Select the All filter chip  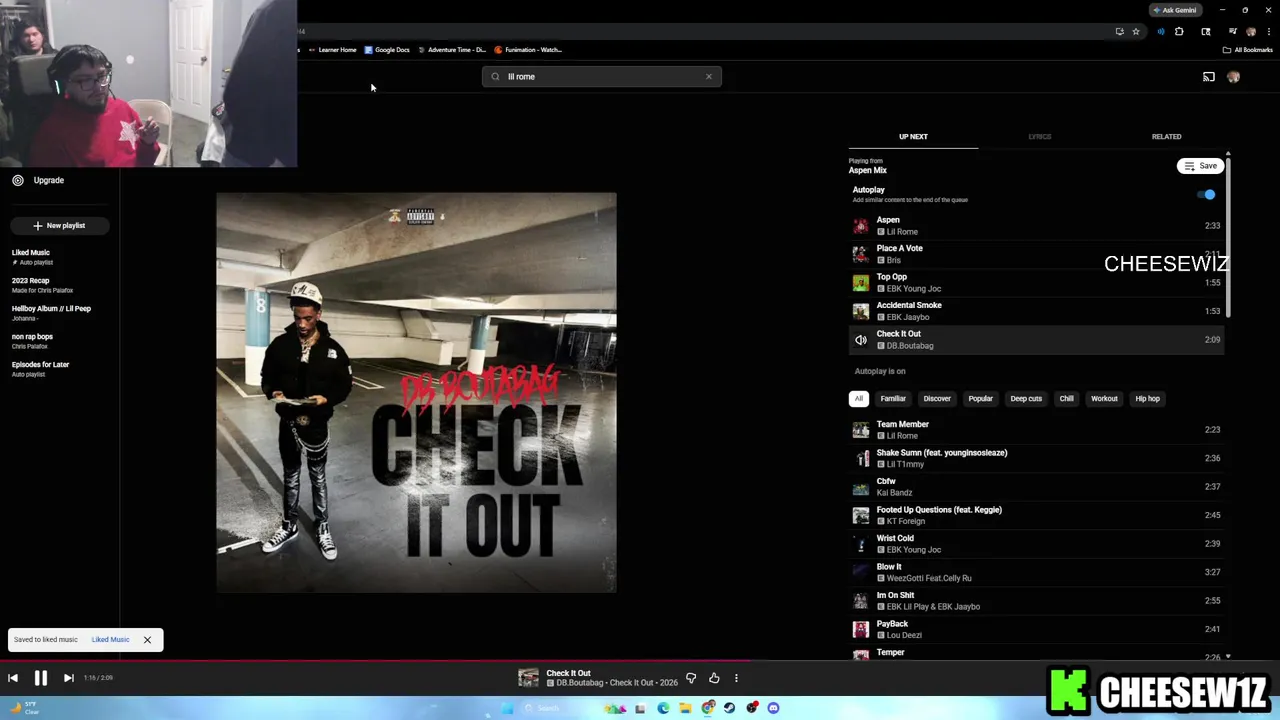(858, 398)
